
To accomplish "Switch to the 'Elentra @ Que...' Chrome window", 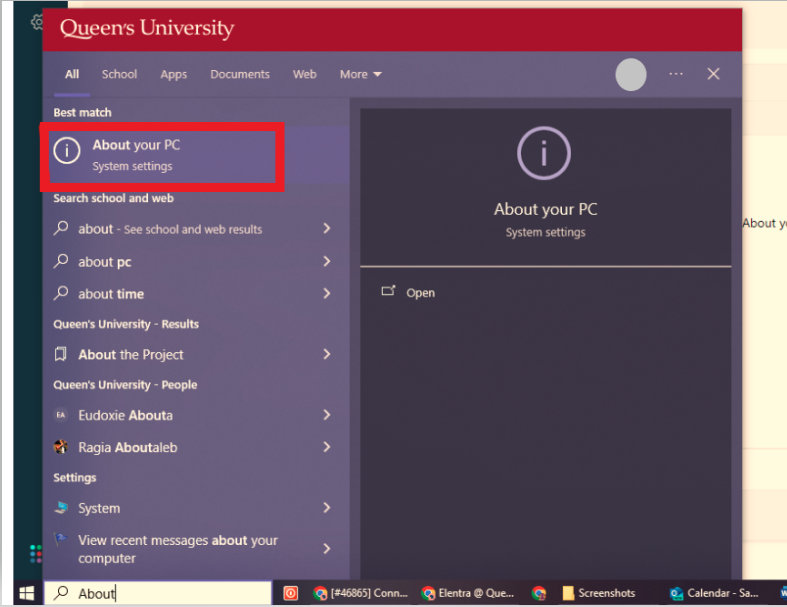I will point(468,593).
